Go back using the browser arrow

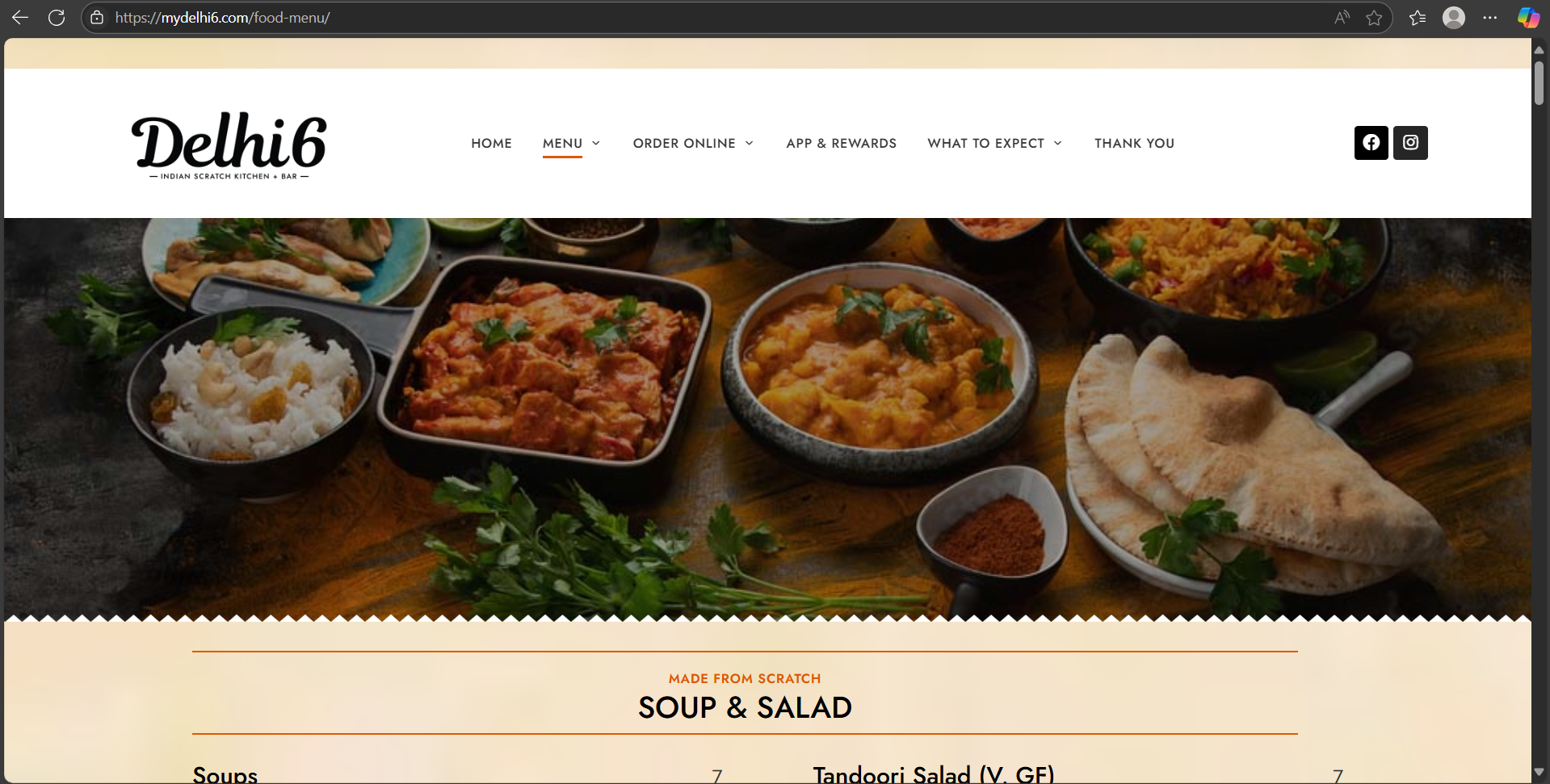pyautogui.click(x=20, y=17)
